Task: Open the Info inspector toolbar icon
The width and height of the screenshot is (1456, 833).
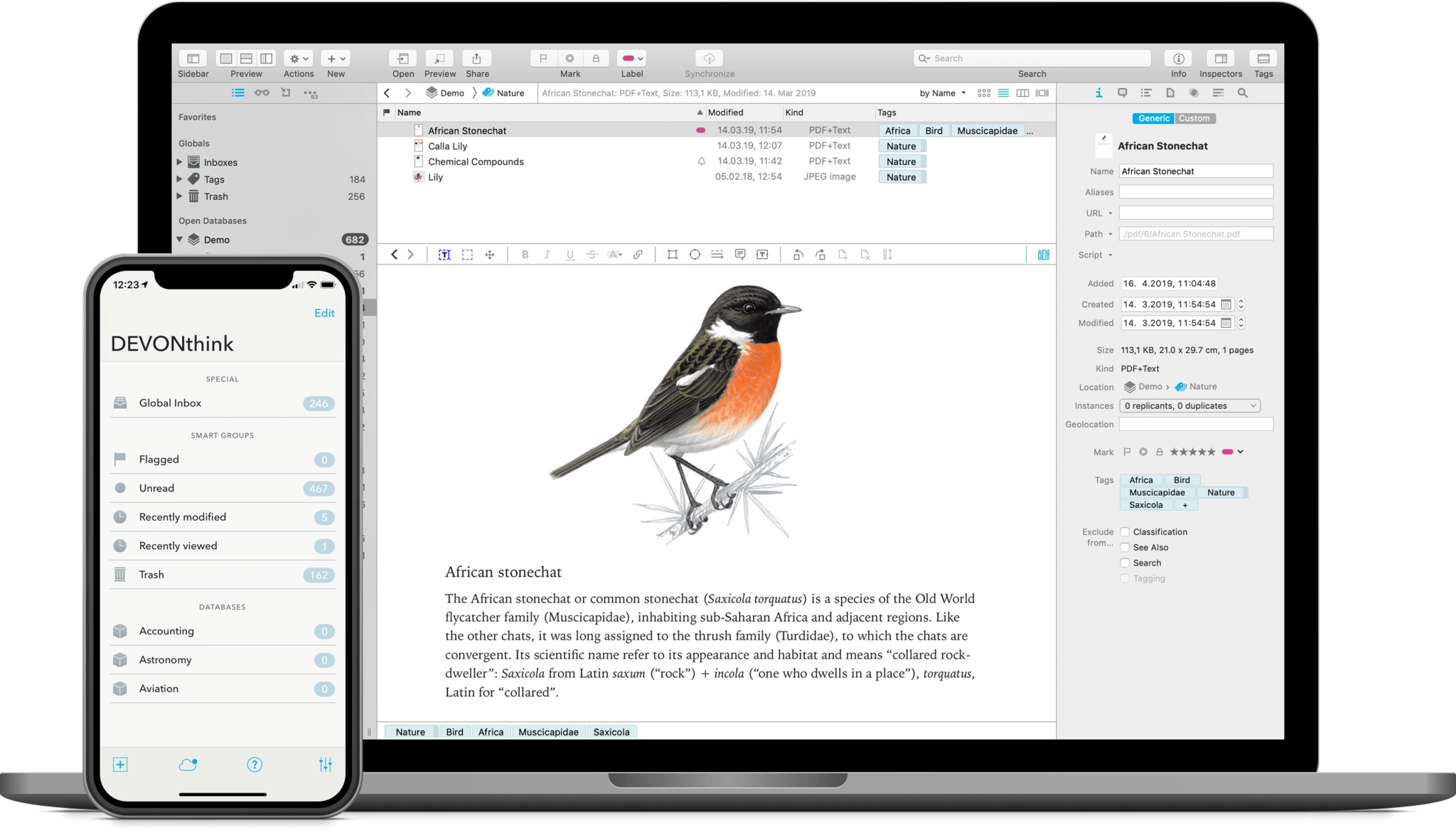Action: [1178, 58]
